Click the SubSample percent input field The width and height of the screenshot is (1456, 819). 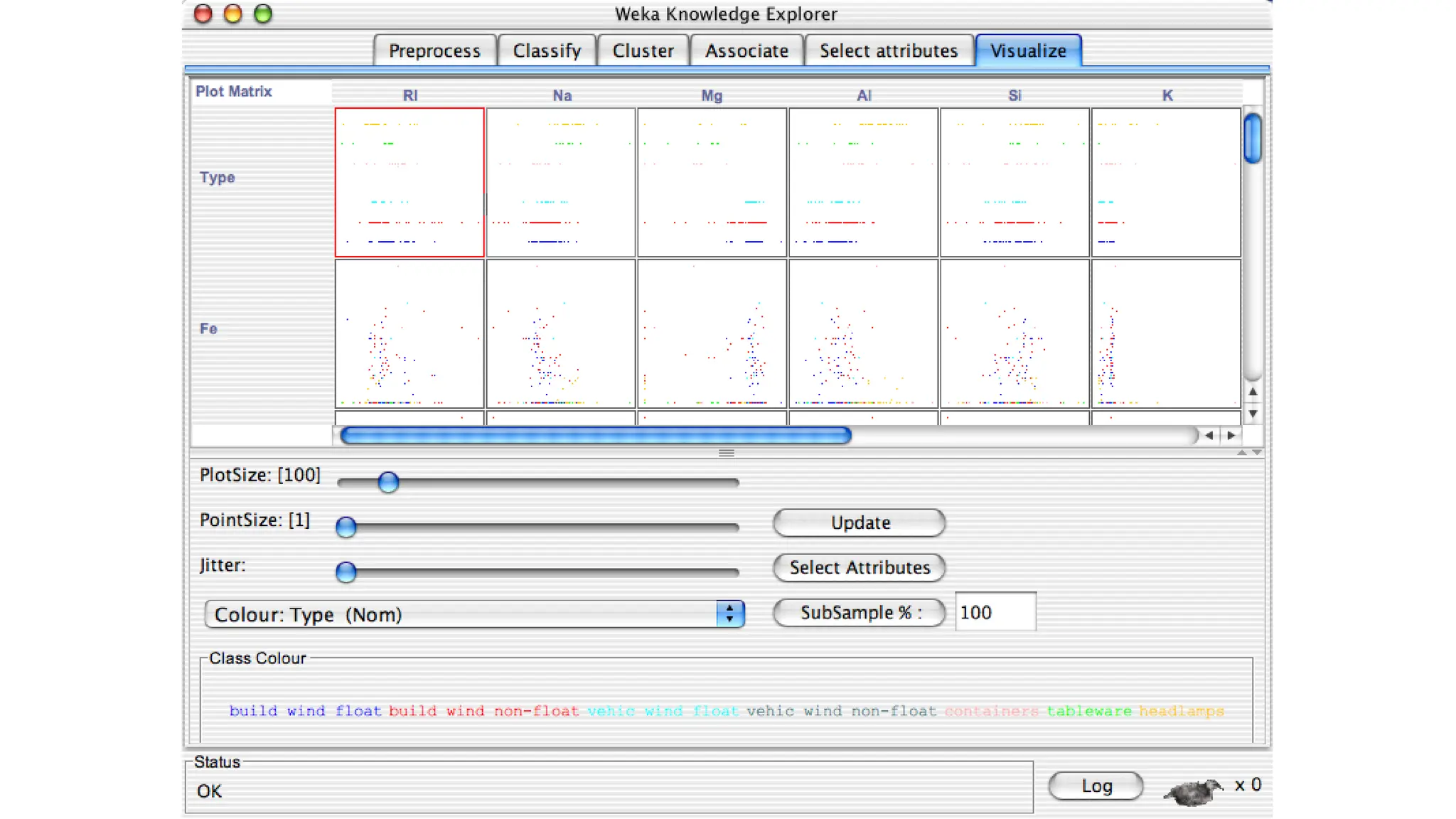(995, 613)
